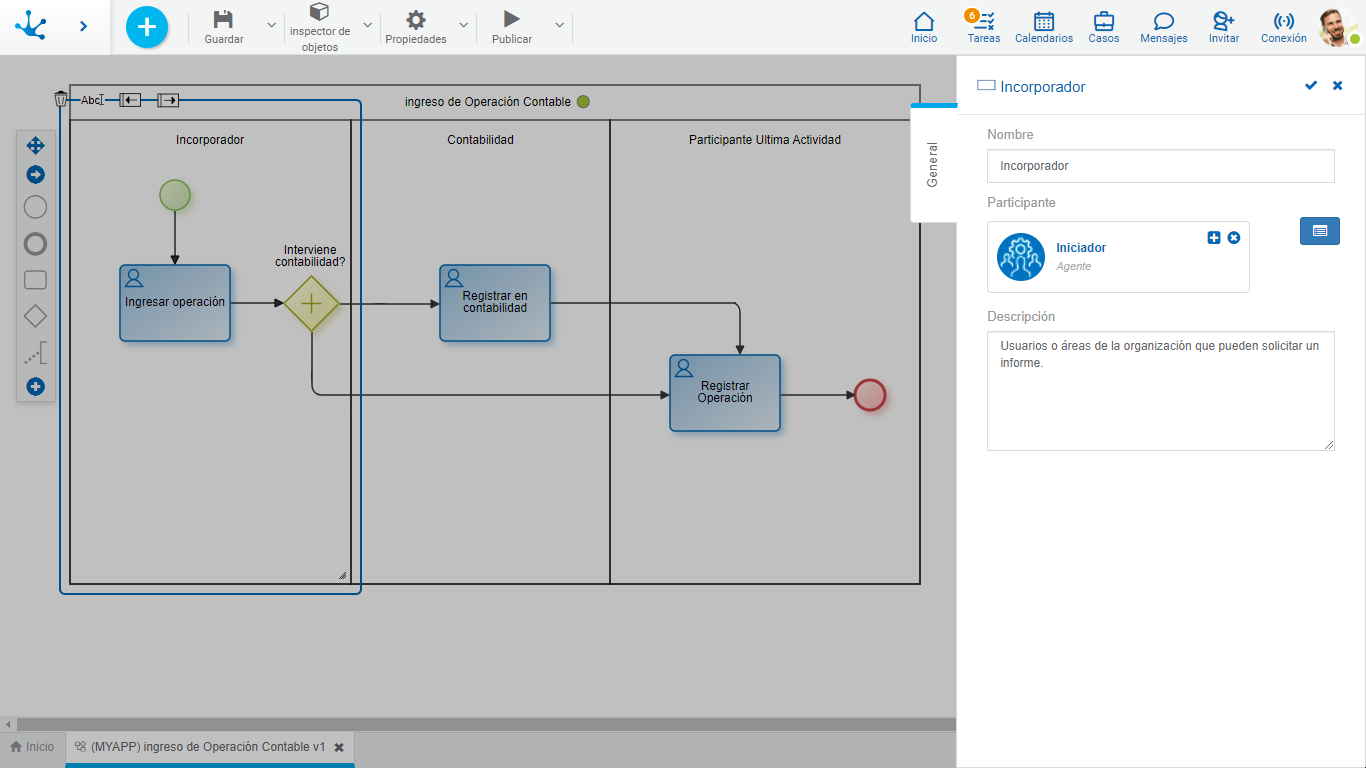
Task: Publish the process with Publicar
Action: [x=512, y=28]
